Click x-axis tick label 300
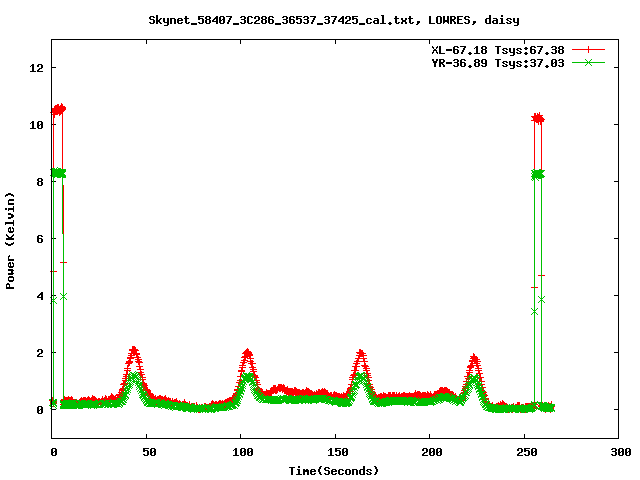Screen dimensions: 640x480 (621, 452)
